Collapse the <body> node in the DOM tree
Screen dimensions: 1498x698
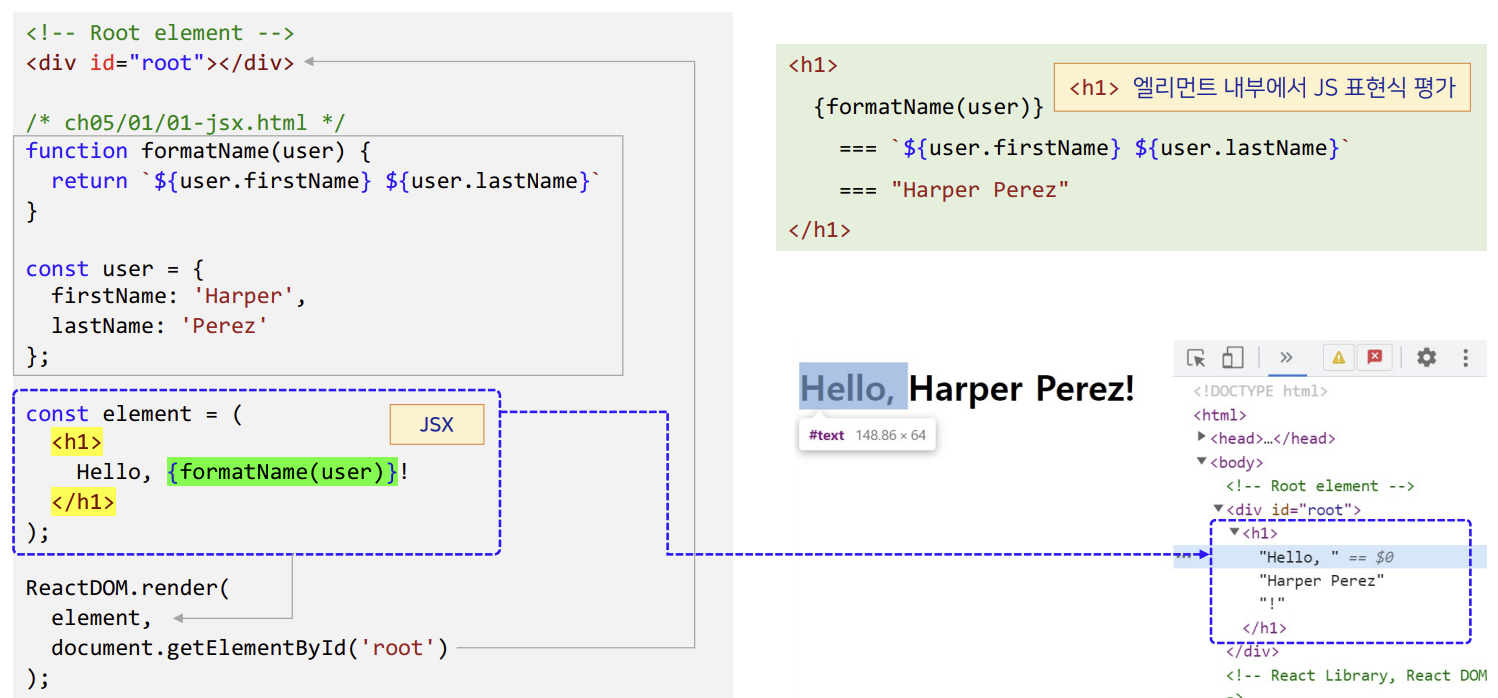[1202, 461]
